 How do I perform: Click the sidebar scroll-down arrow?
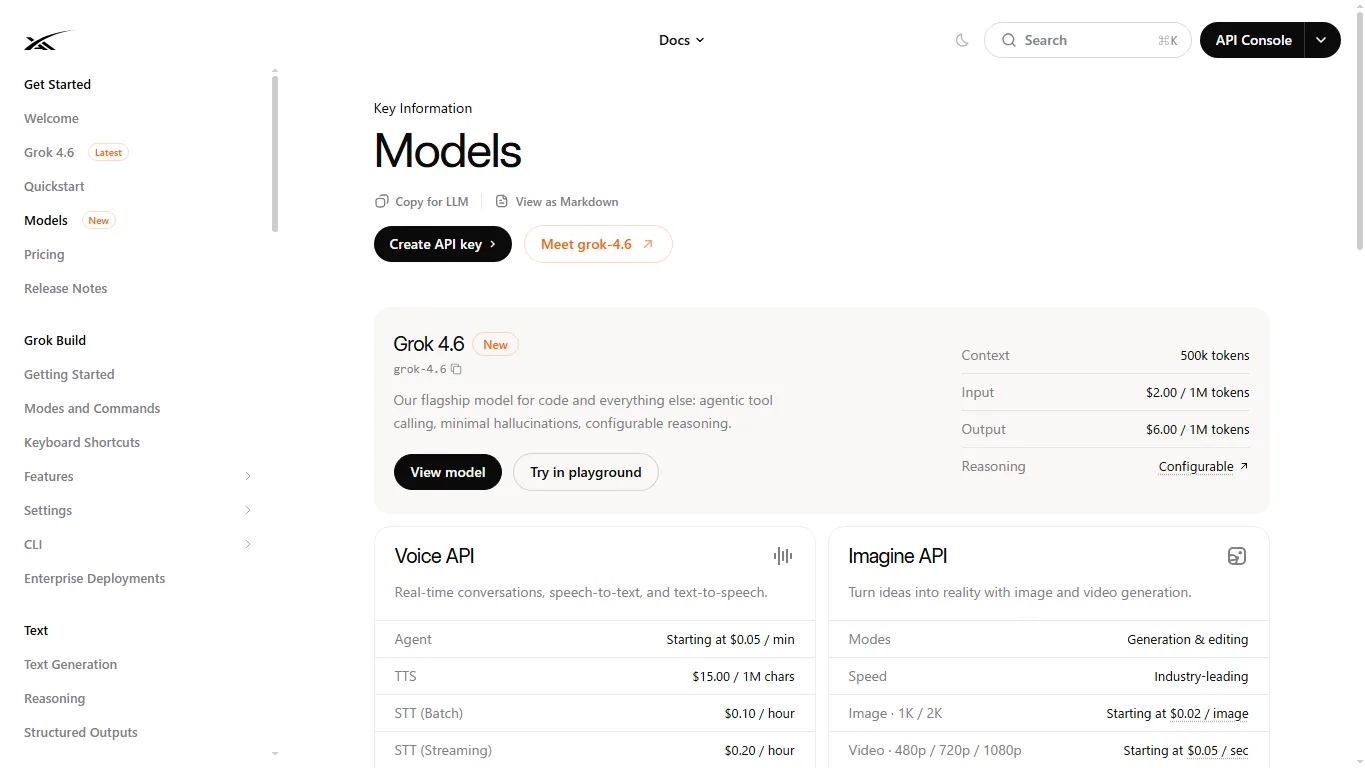pyautogui.click(x=275, y=753)
